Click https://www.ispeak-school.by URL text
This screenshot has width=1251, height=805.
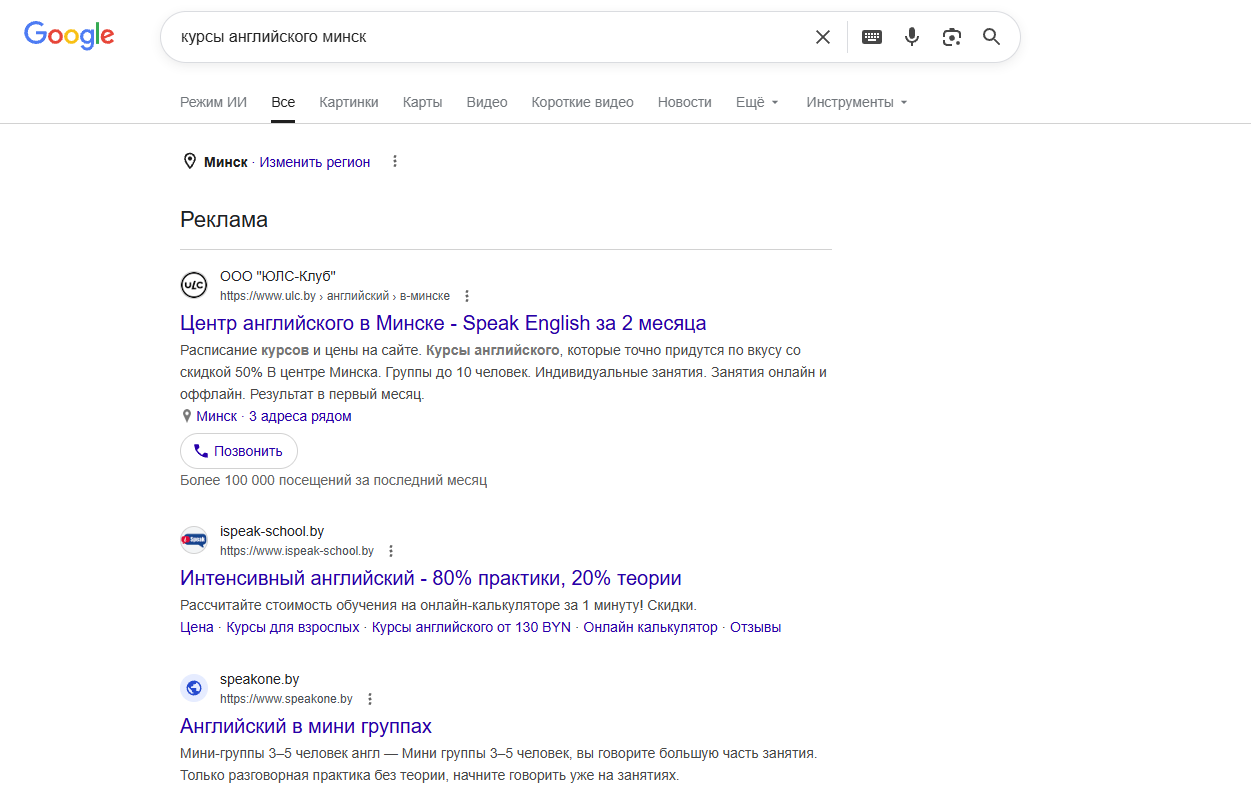pos(297,551)
